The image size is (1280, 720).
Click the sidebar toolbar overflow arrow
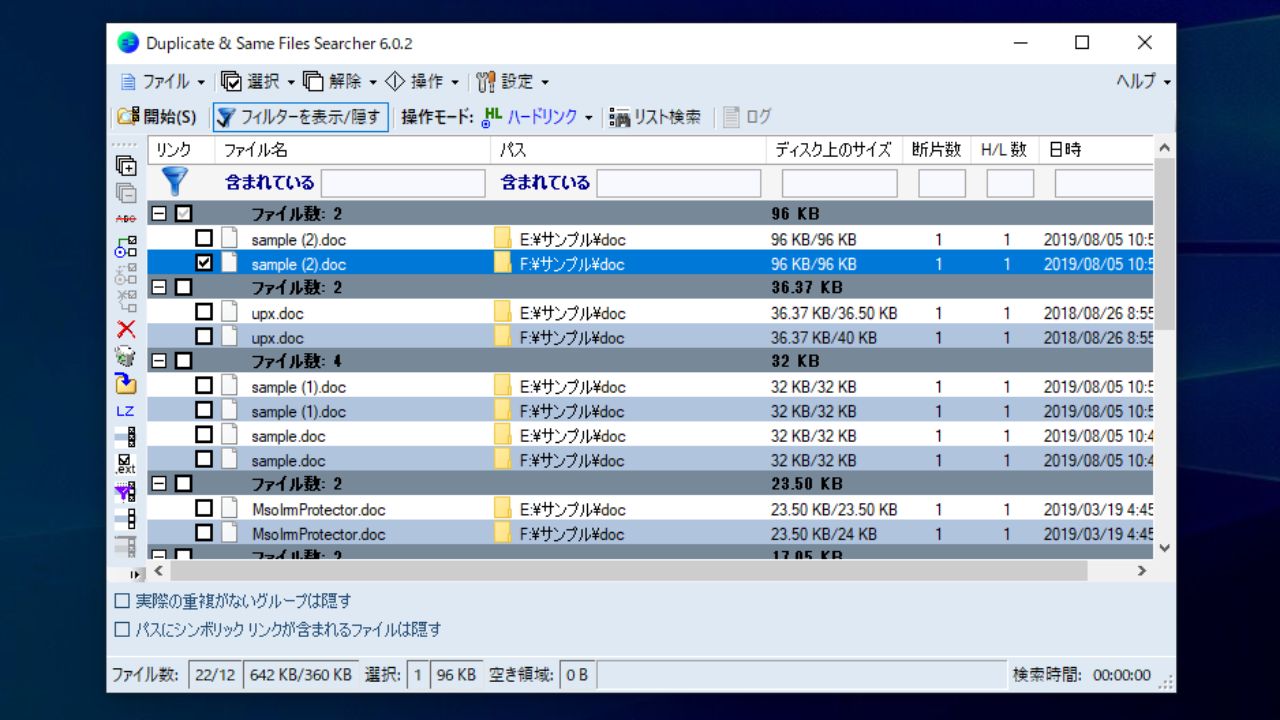[x=136, y=574]
